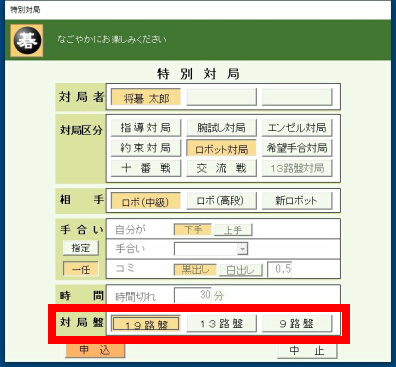The height and width of the screenshot is (367, 396).
Task: Pick ロボ(高段) as opponent
Action: click(x=221, y=201)
